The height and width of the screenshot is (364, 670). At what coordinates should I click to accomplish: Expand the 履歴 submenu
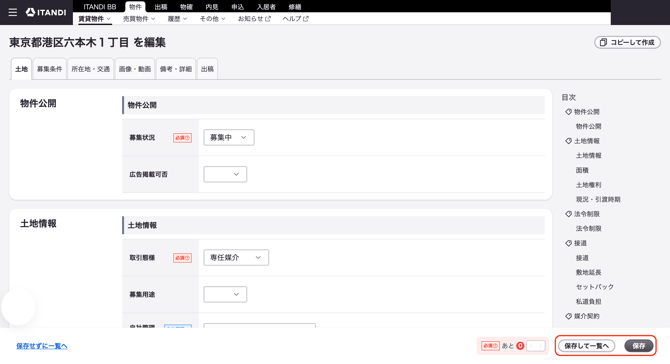click(x=177, y=19)
